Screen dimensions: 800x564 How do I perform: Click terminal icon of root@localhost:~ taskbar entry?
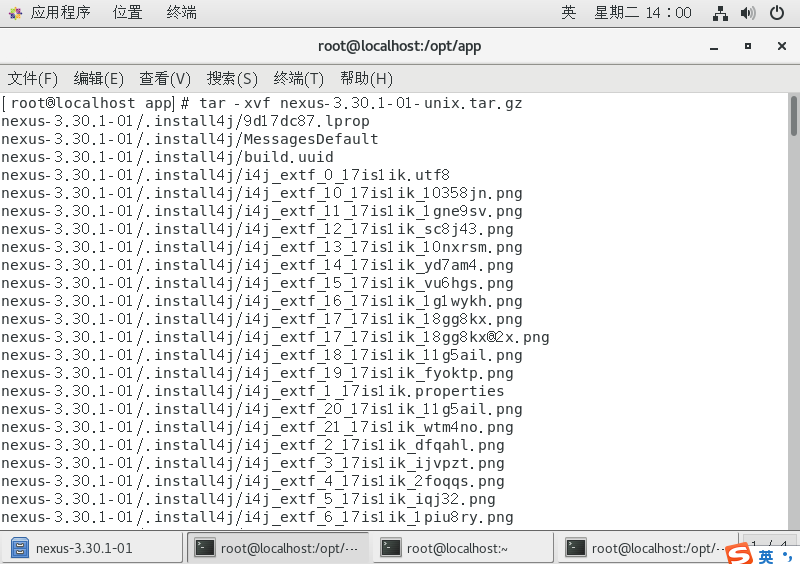tap(391, 548)
